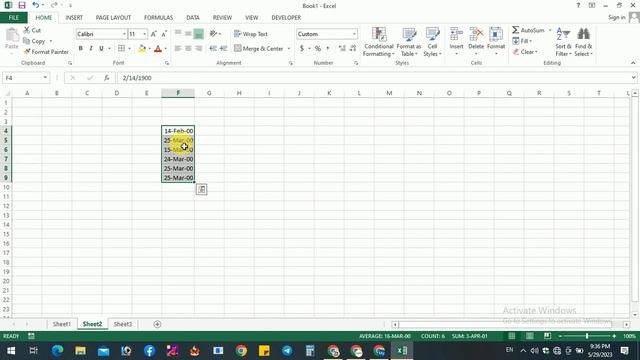Image resolution: width=640 pixels, height=360 pixels.
Task: Toggle Middle Align vertical alignment
Action: 188,34
